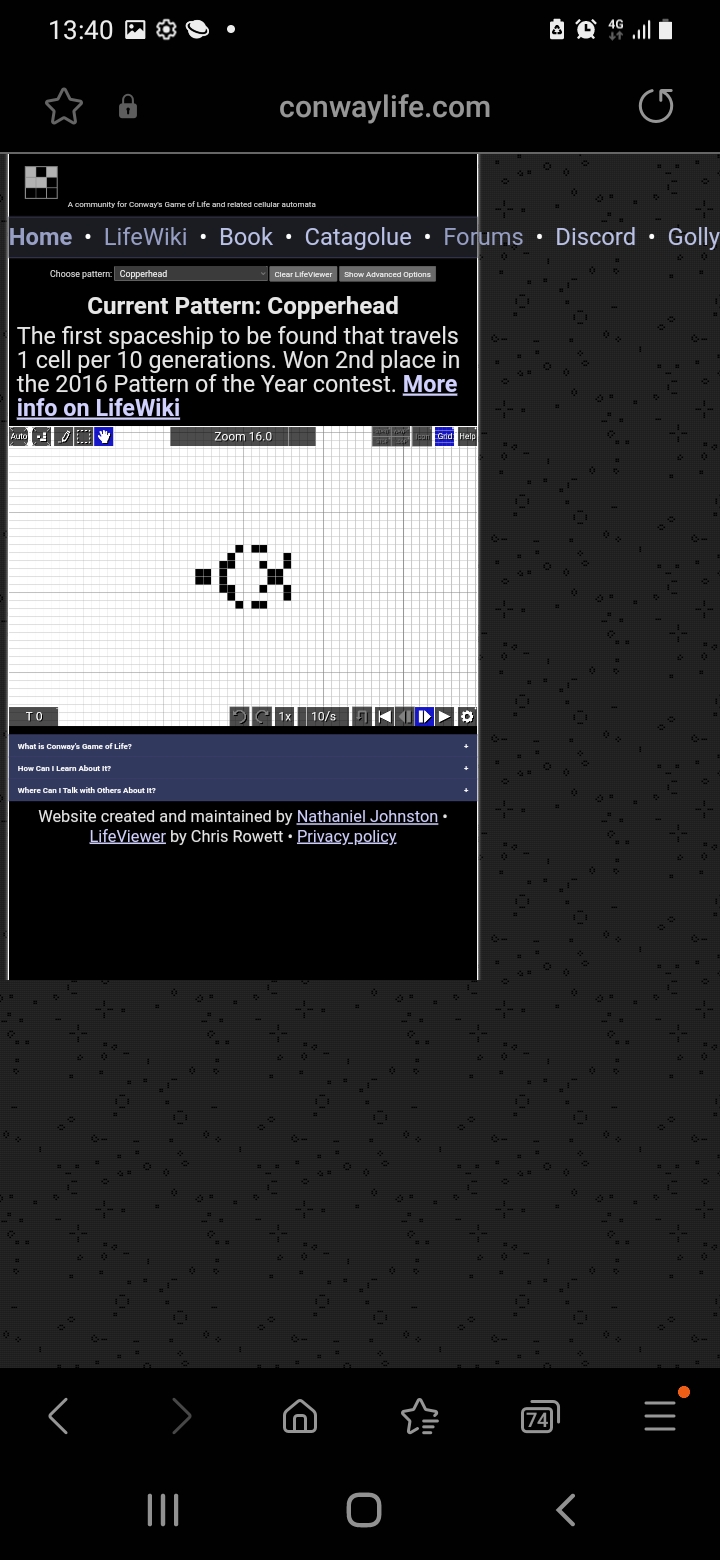The width and height of the screenshot is (720, 1560).
Task: Click the padlock site security icon
Action: [128, 107]
